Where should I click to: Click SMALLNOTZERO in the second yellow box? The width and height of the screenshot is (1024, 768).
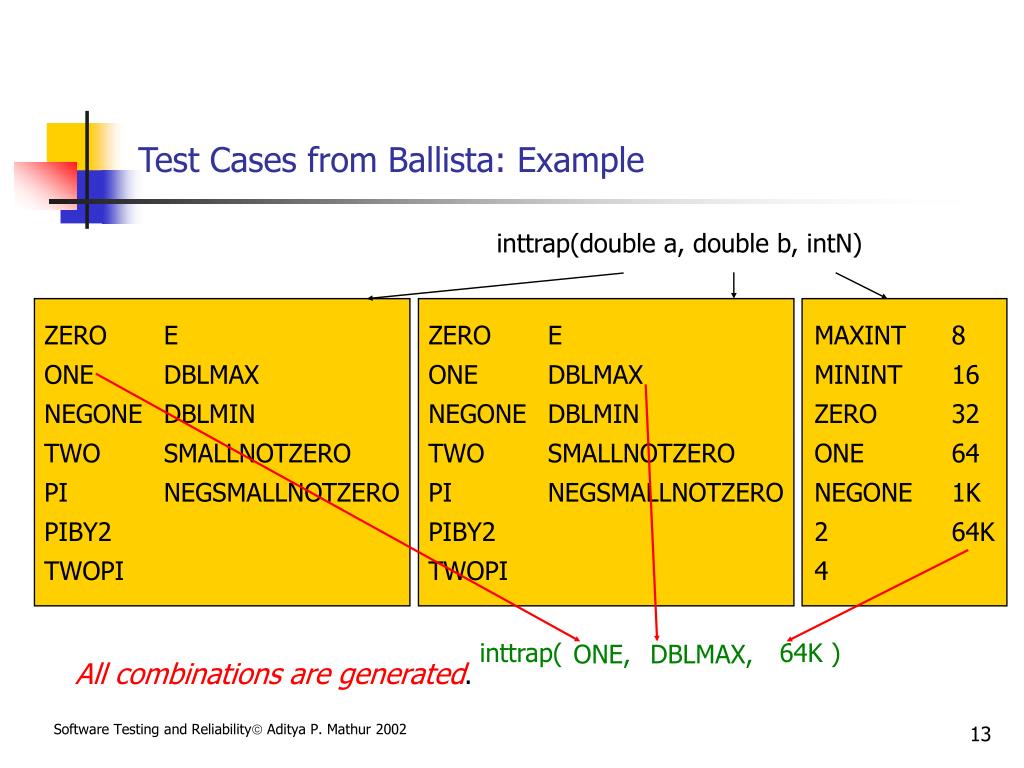pos(641,453)
